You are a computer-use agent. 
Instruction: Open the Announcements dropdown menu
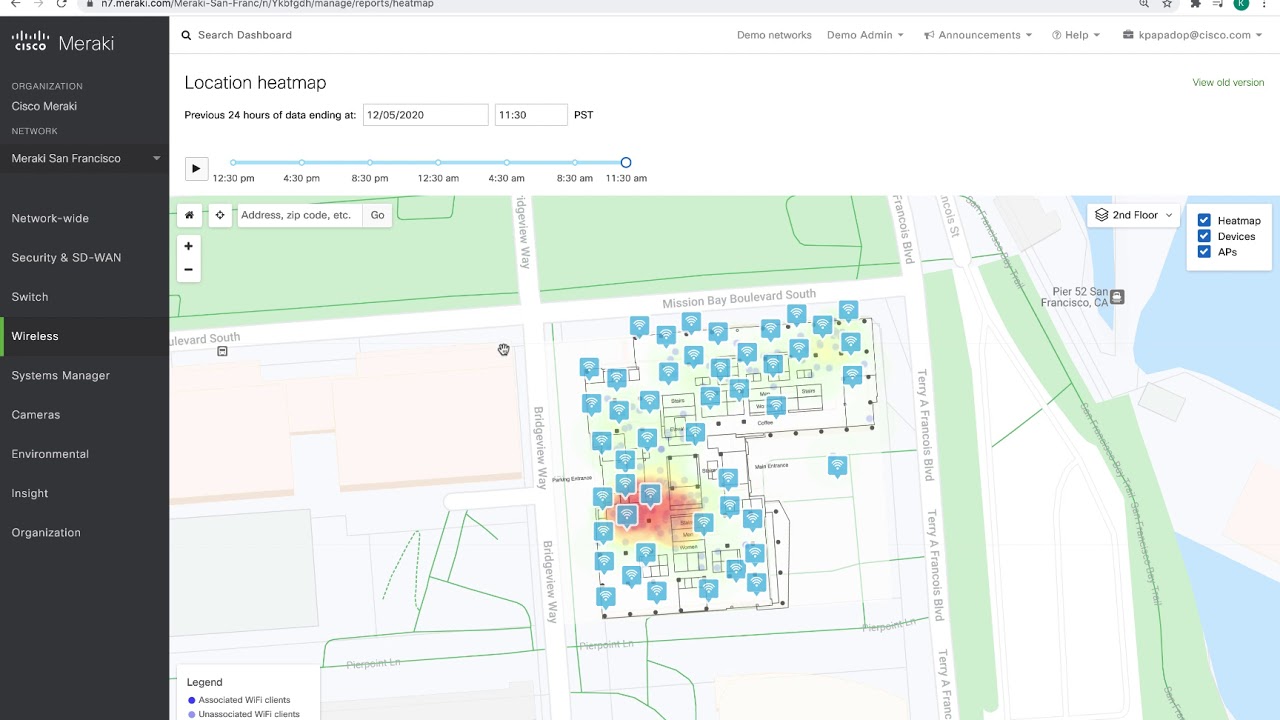978,35
